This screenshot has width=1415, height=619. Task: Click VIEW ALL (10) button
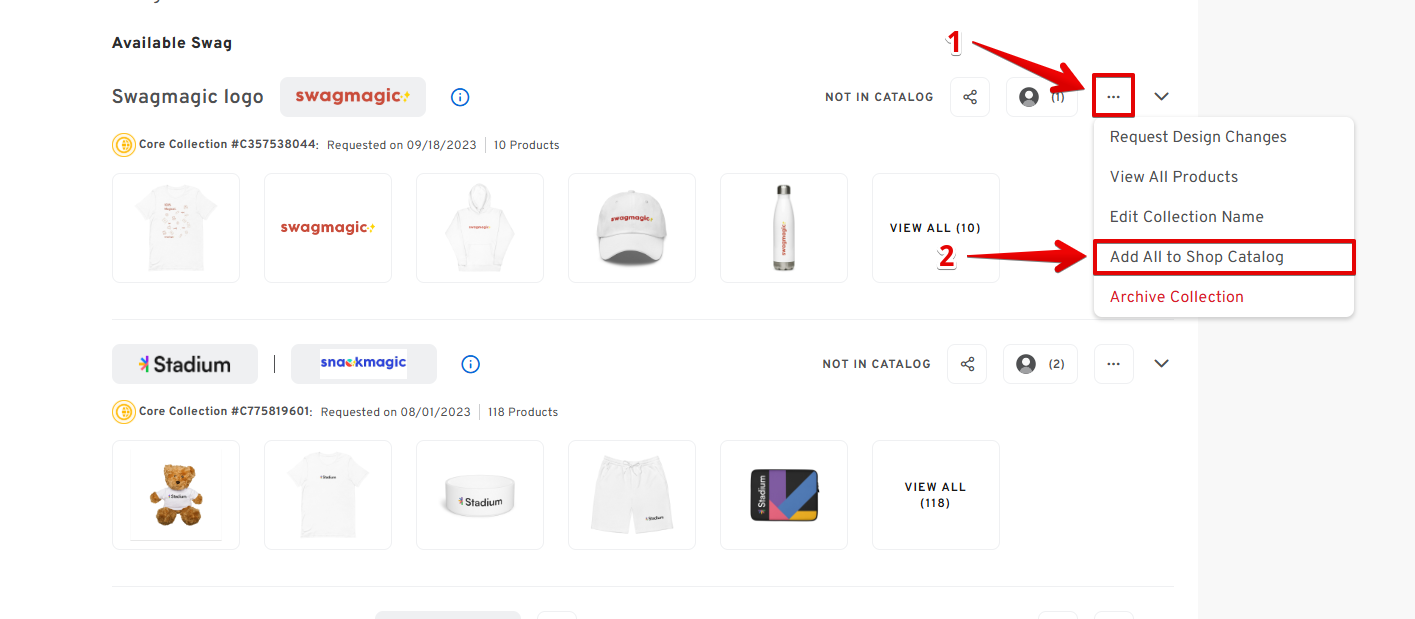pos(935,228)
